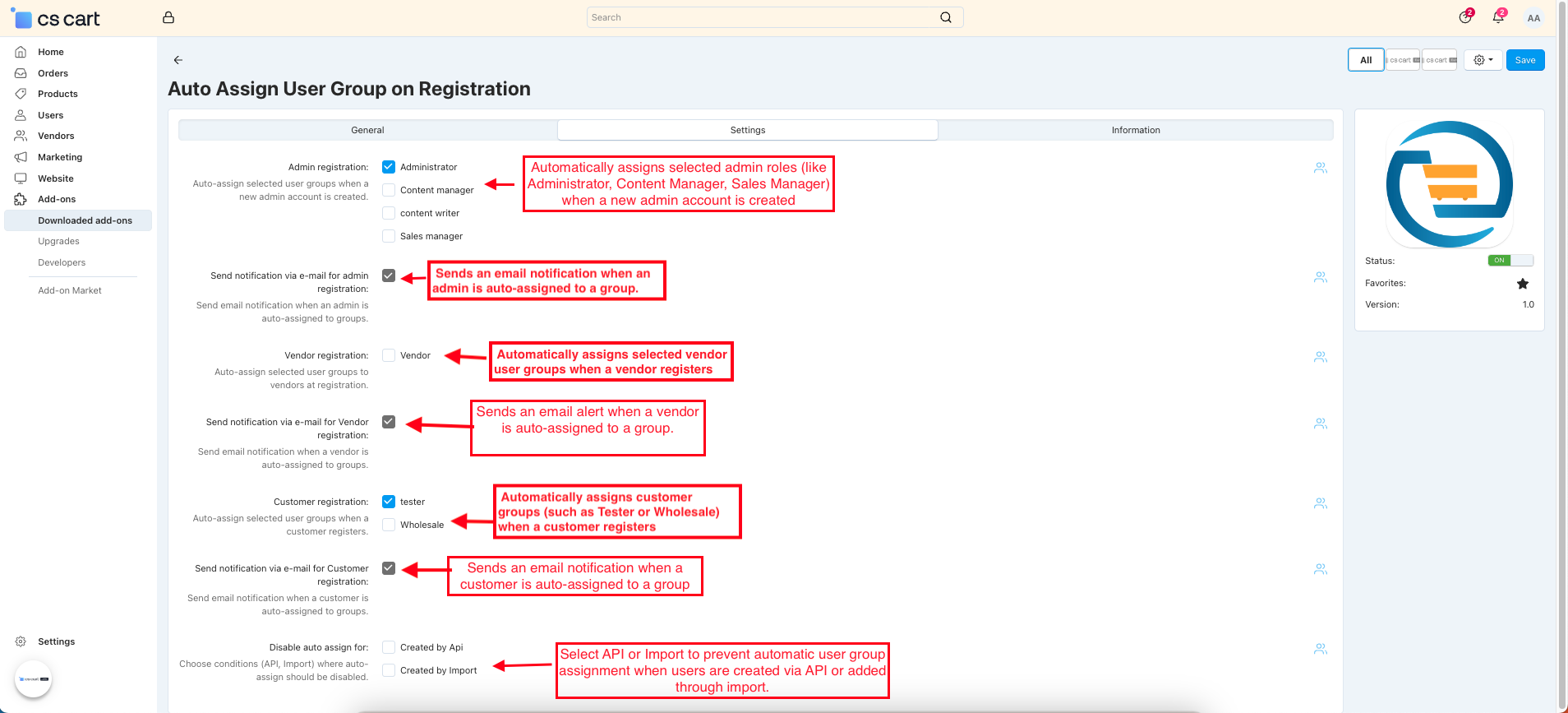Image resolution: width=1568 pixels, height=713 pixels.
Task: Open the gear dropdown next to Save
Action: (x=1483, y=60)
